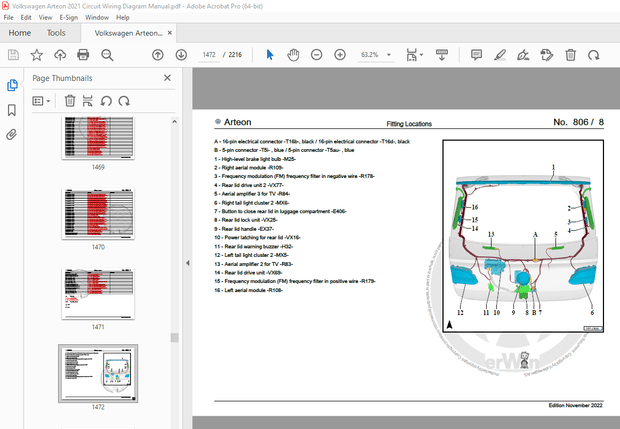Close the Page Thumbnails panel
This screenshot has width=620, height=429.
pos(167,78)
